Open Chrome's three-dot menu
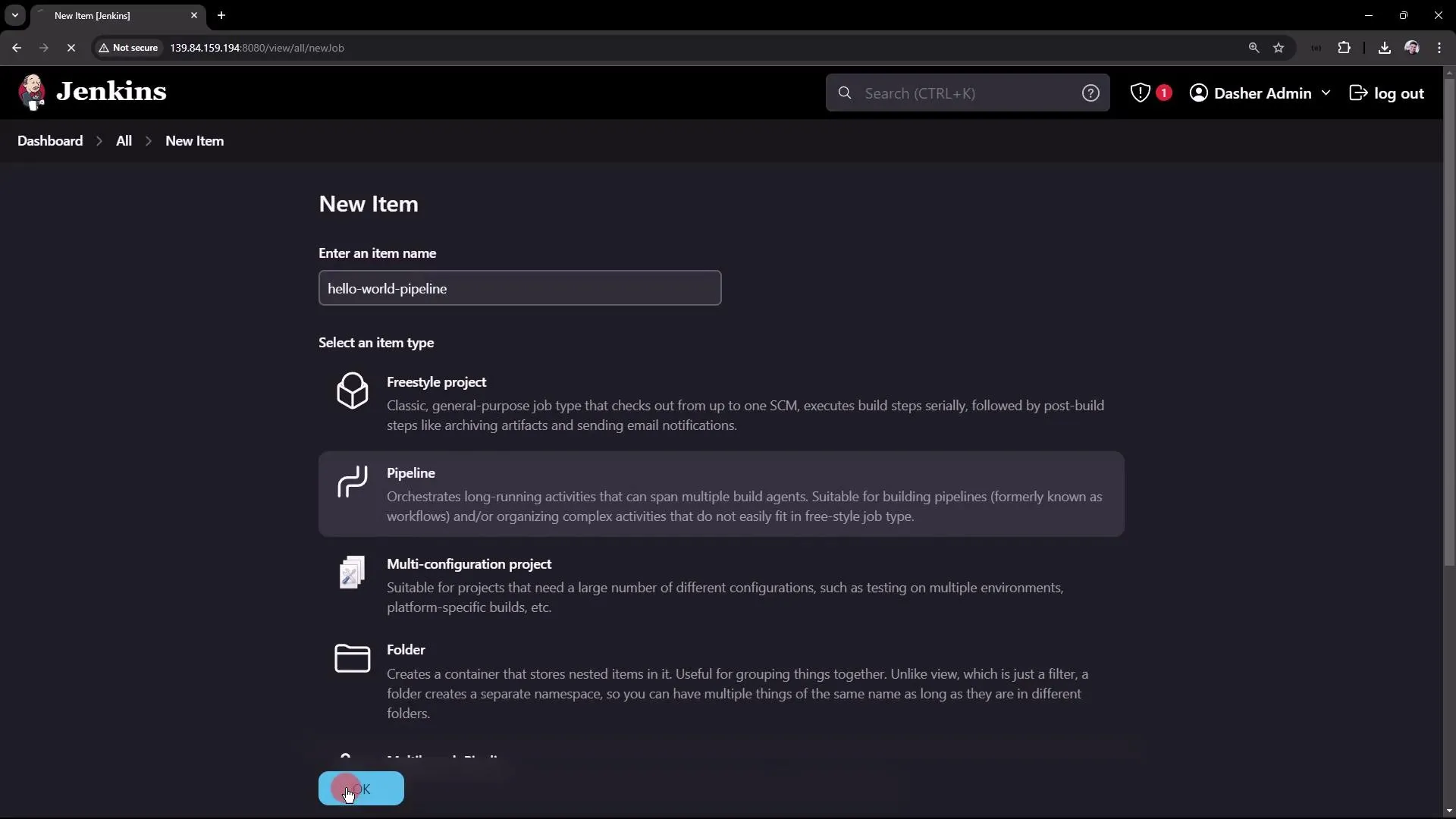The width and height of the screenshot is (1456, 819). [x=1439, y=47]
